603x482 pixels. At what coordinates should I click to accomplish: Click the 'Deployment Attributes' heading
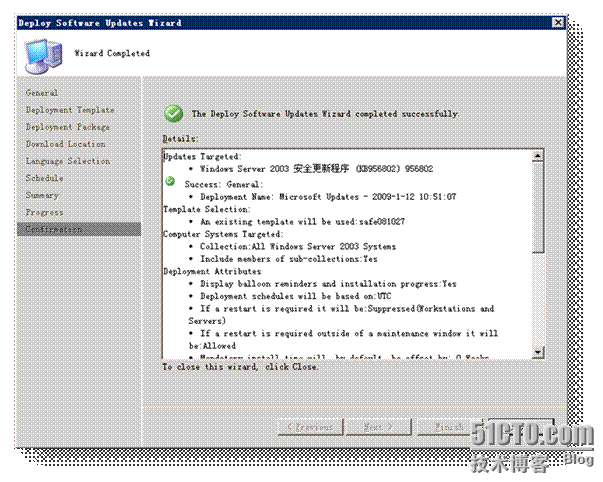pyautogui.click(x=212, y=272)
